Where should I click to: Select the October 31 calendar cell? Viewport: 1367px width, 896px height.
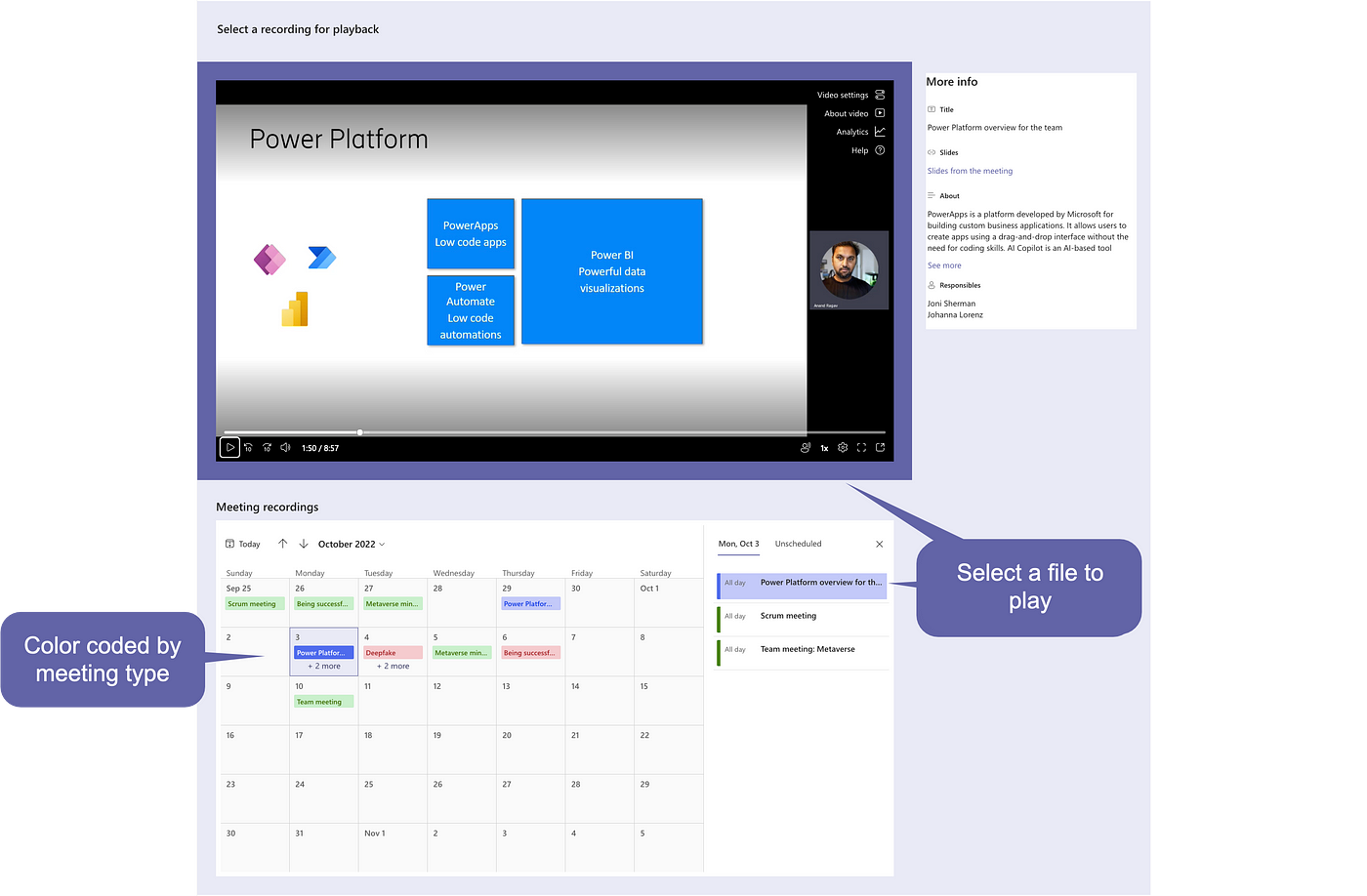[324, 847]
